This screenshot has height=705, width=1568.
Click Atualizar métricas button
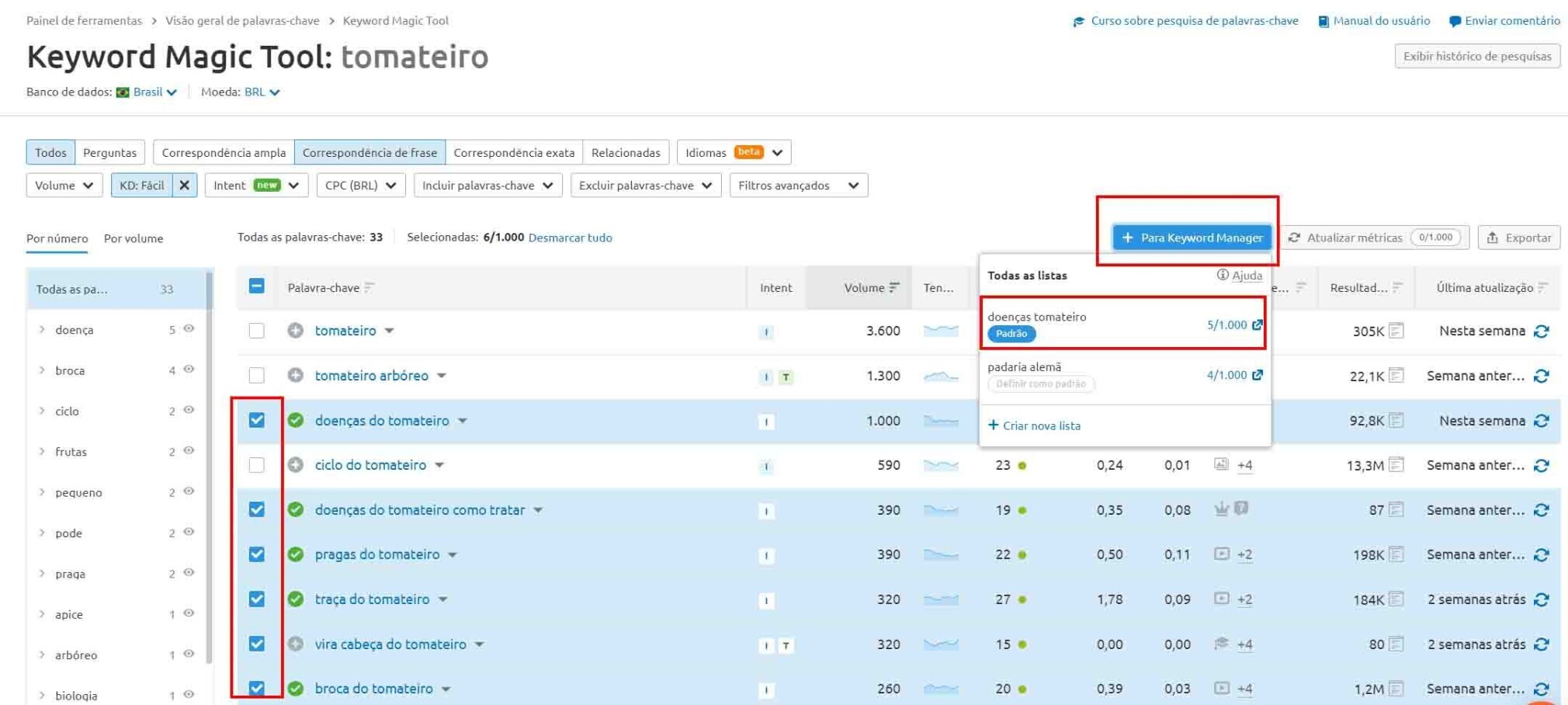[1375, 238]
